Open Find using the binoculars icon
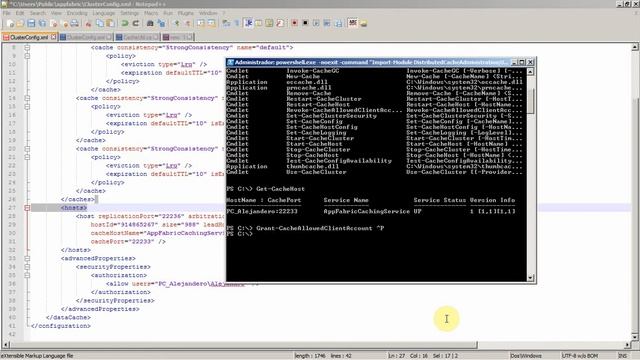640x360 pixels. click(150, 23)
